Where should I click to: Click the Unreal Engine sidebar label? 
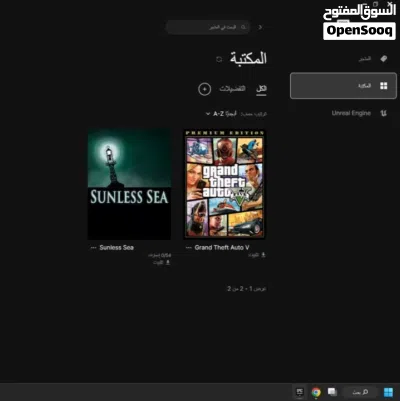[351, 113]
